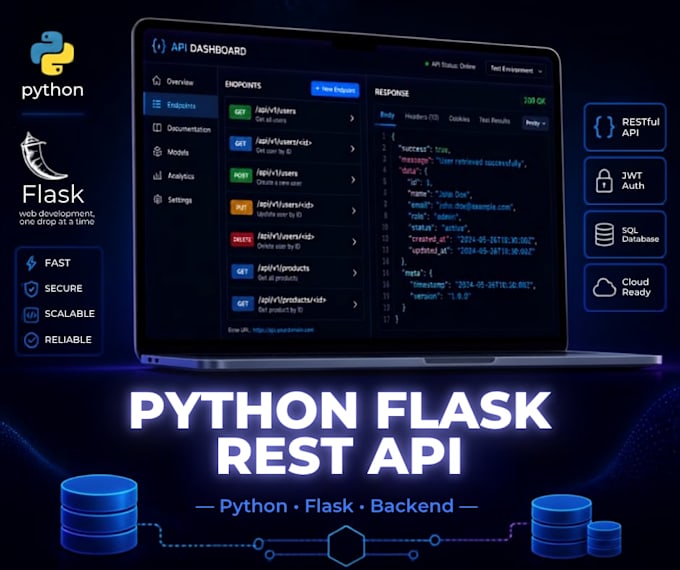
Task: Click the ENDPOINTS panel heading
Action: click(x=243, y=85)
